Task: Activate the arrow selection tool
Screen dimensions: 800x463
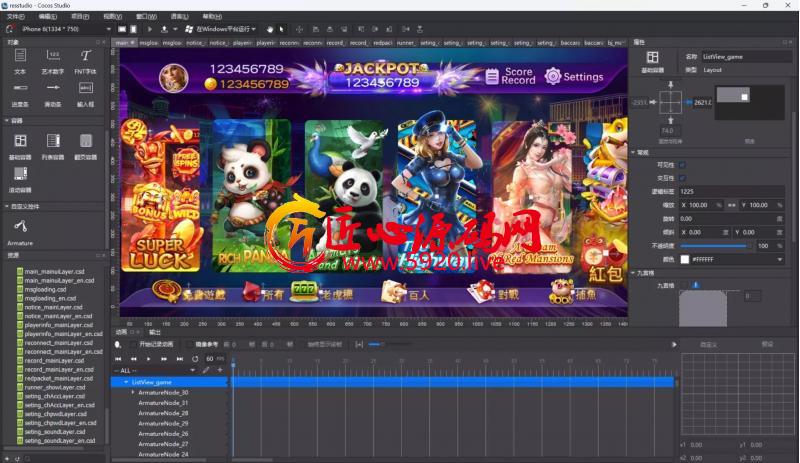Action: 282,30
